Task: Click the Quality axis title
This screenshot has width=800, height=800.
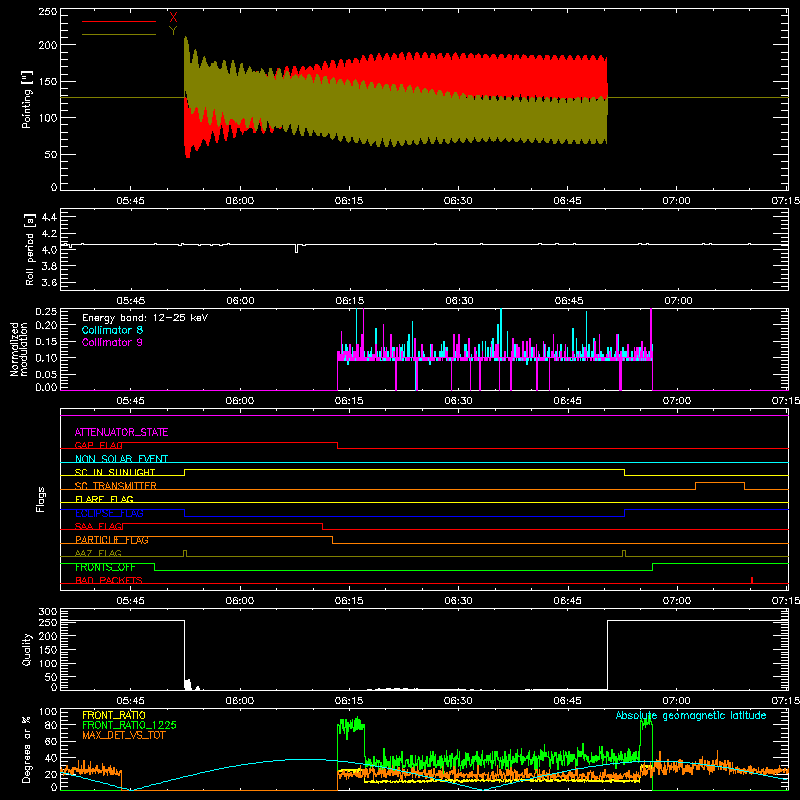Action: coord(27,649)
